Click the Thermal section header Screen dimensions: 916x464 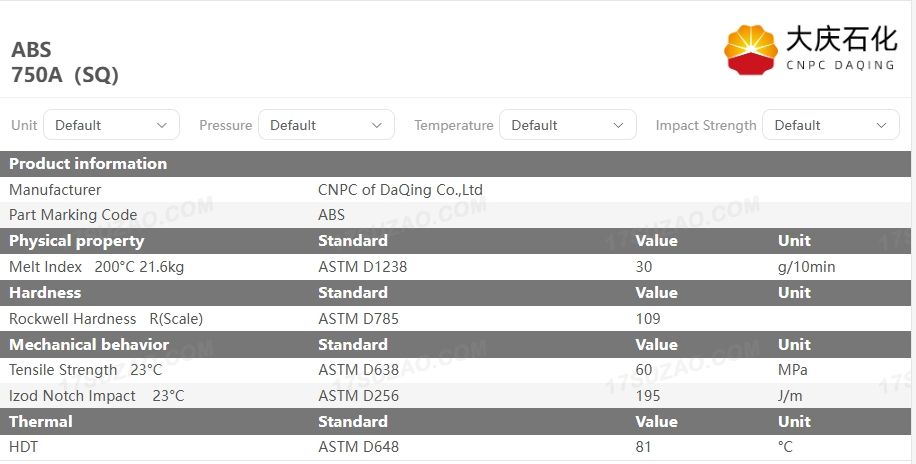pos(41,422)
